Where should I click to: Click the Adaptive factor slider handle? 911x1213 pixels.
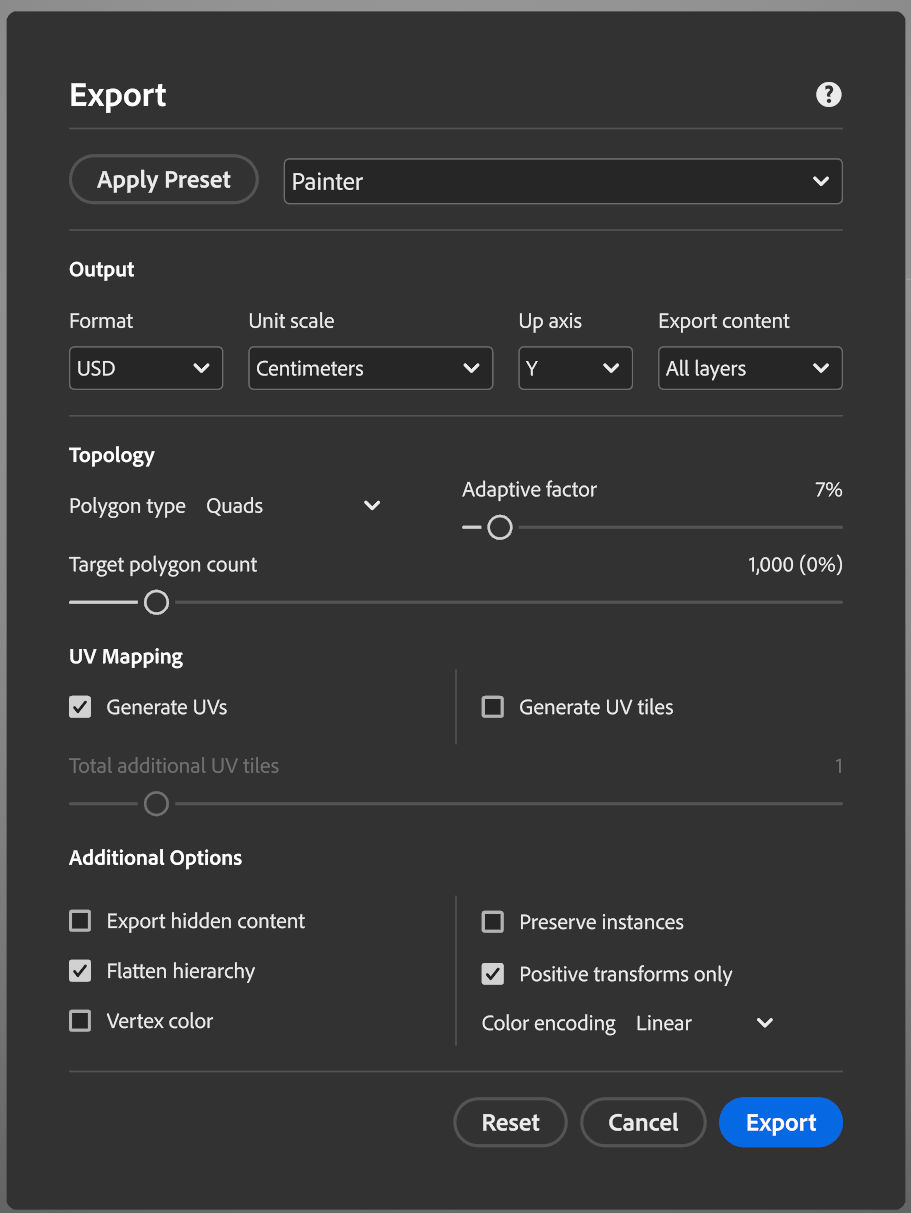coord(500,527)
